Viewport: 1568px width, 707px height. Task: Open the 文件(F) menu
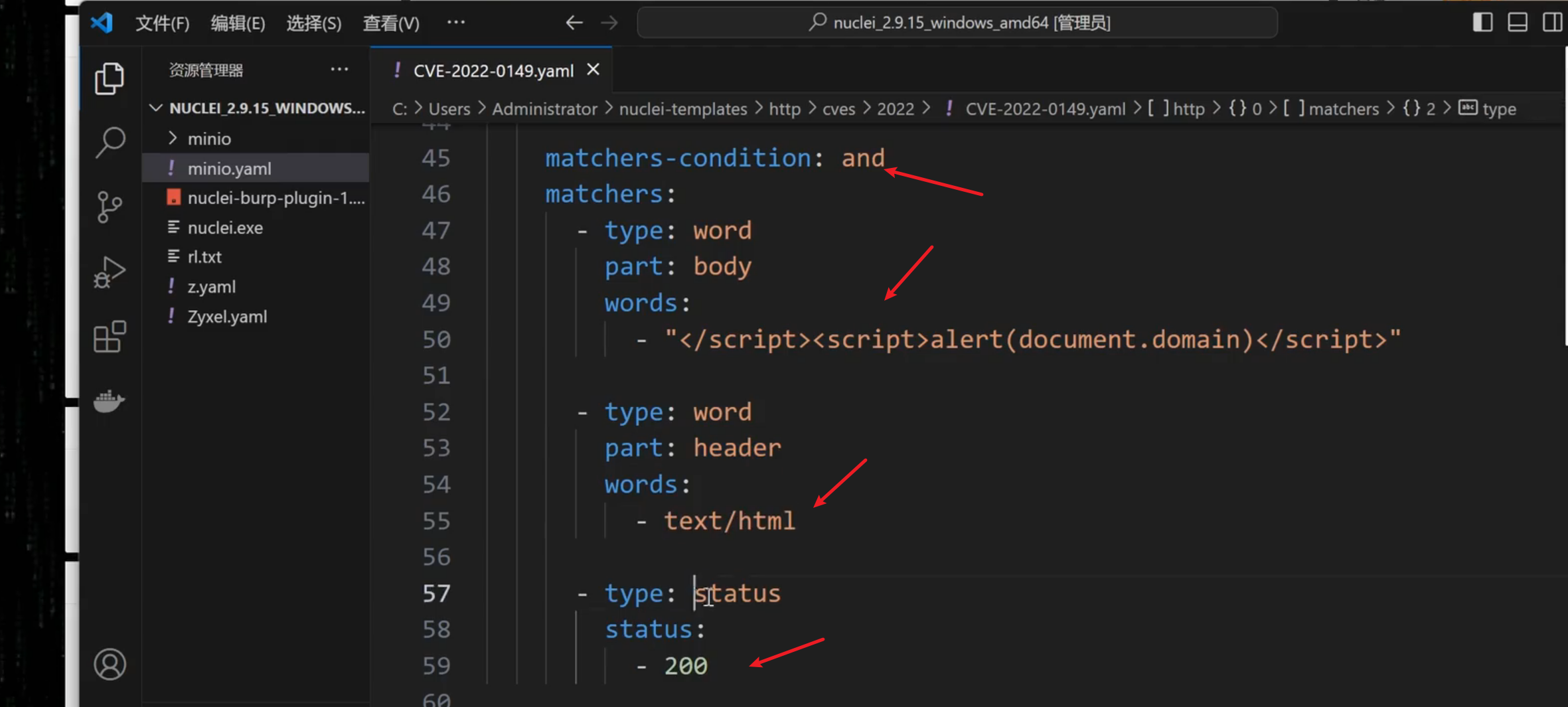(x=162, y=23)
